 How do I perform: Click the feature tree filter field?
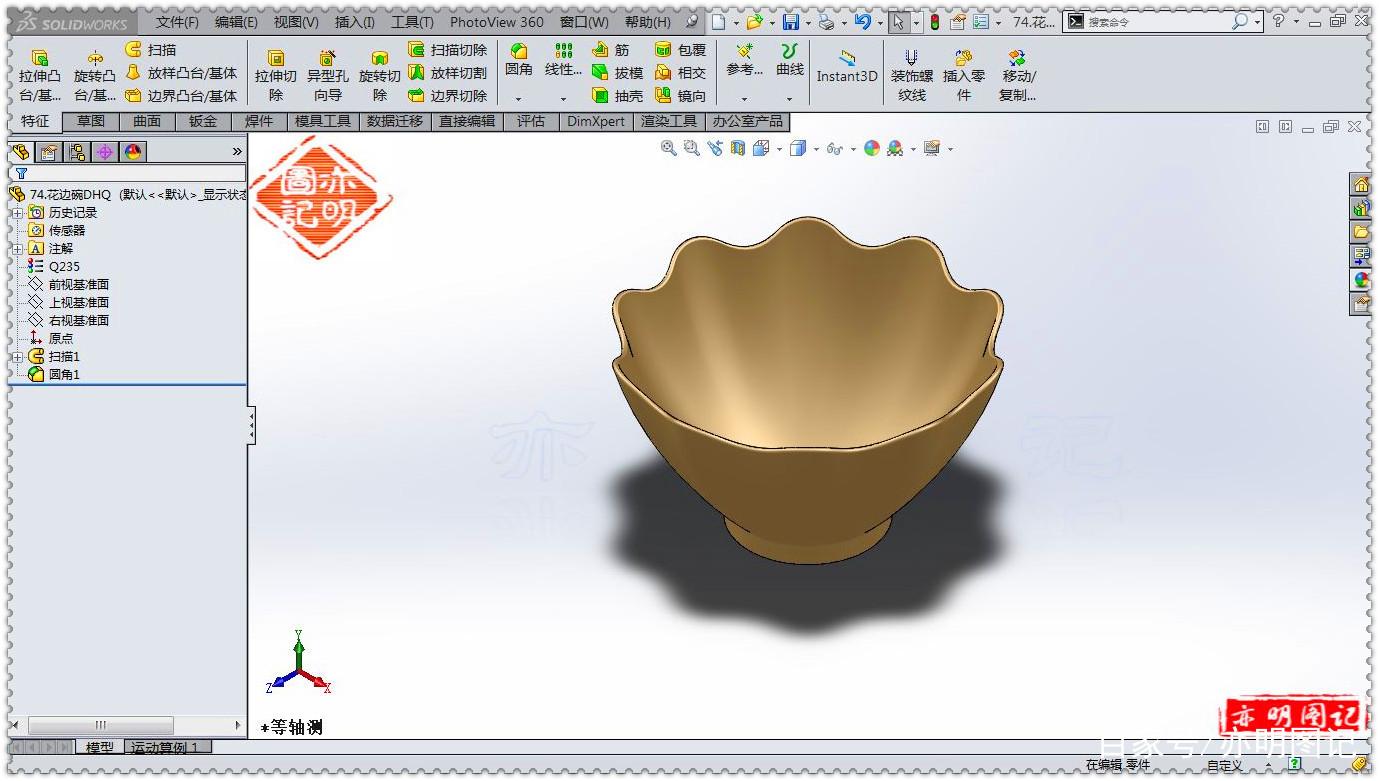(128, 173)
